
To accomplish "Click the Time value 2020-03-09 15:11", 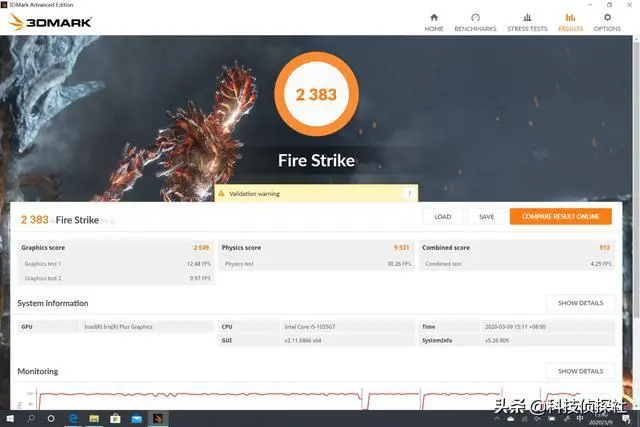I will click(x=515, y=327).
